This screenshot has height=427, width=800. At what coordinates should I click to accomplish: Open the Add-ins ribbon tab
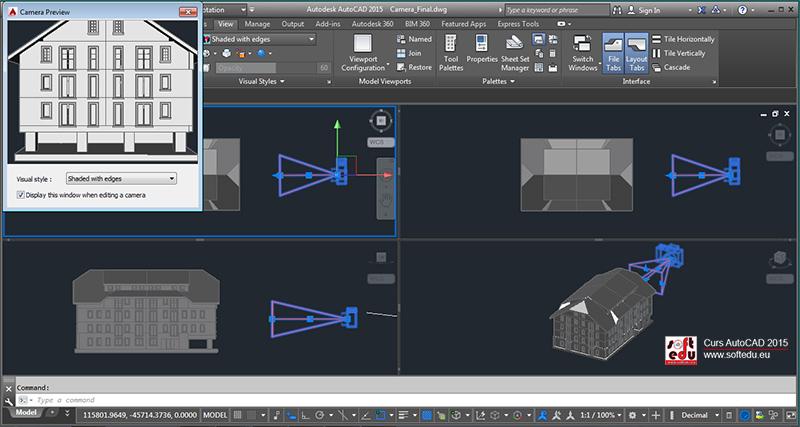[328, 24]
